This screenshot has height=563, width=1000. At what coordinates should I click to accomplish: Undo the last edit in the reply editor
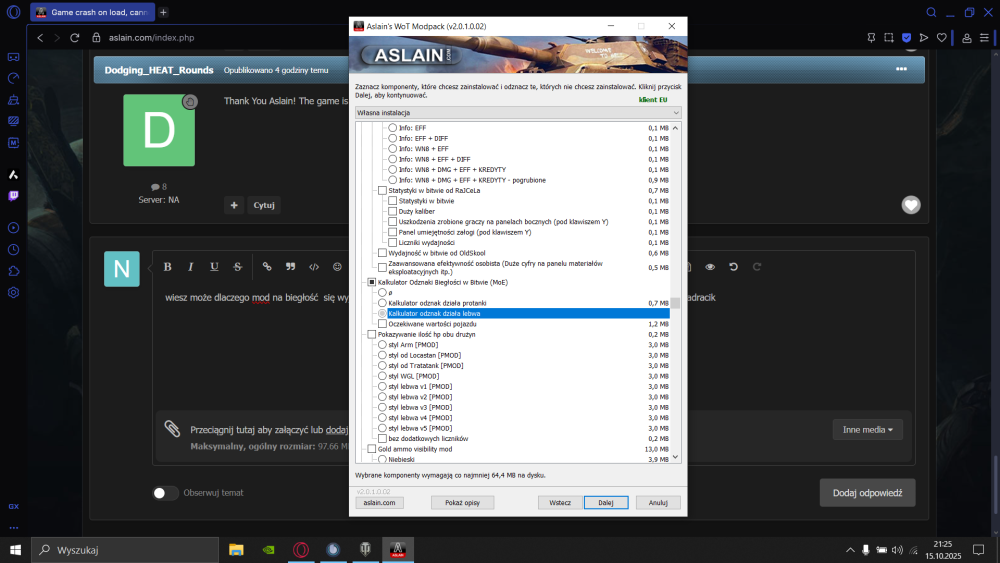coord(733,267)
